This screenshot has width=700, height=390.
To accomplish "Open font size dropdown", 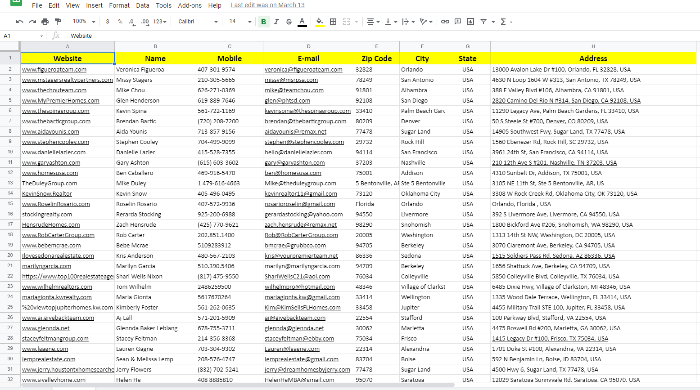I will pos(240,21).
